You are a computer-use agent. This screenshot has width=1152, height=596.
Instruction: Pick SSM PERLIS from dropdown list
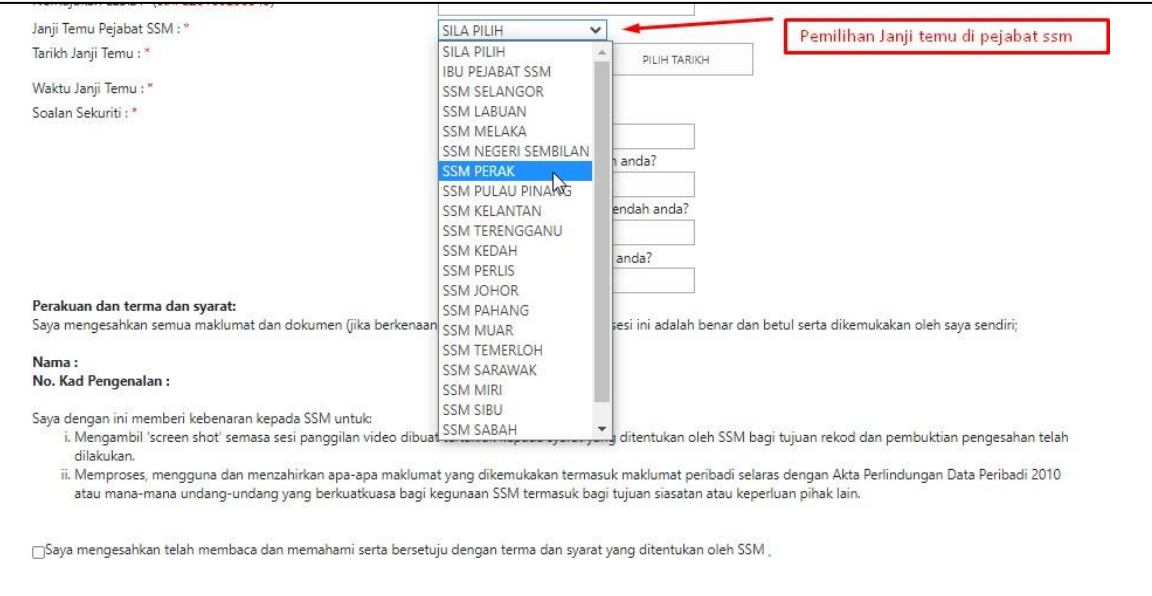point(516,270)
